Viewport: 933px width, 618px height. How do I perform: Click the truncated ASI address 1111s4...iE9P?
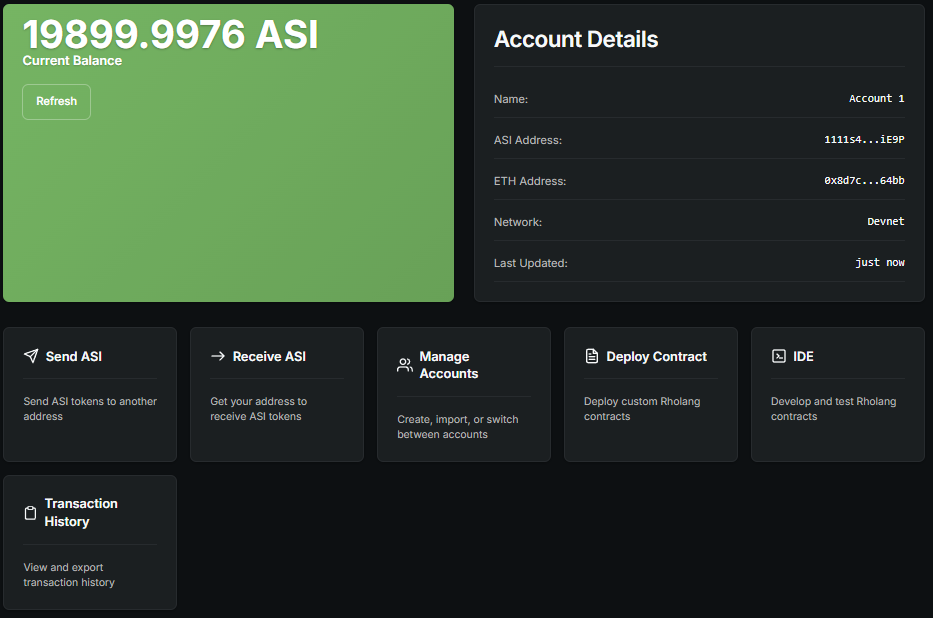click(x=864, y=140)
